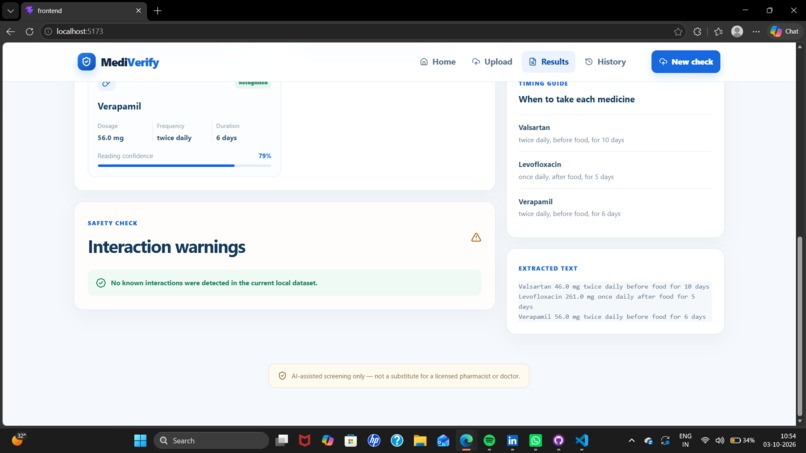The image size is (806, 453).
Task: Open Spotify from the taskbar
Action: 489,441
